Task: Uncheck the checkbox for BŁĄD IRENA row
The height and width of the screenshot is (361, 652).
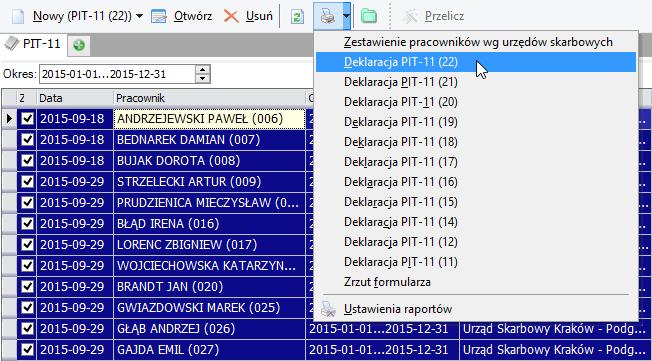Action: click(x=27, y=224)
